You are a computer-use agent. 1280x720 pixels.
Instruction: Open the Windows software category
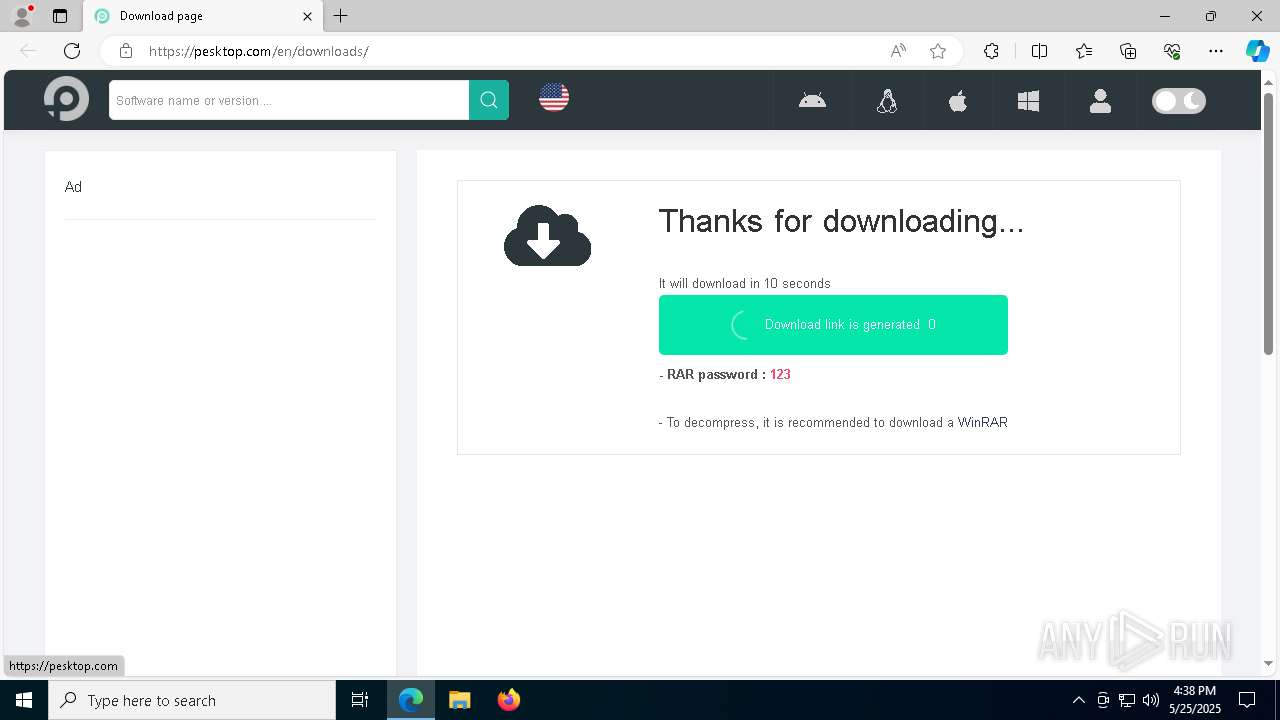pos(1028,100)
